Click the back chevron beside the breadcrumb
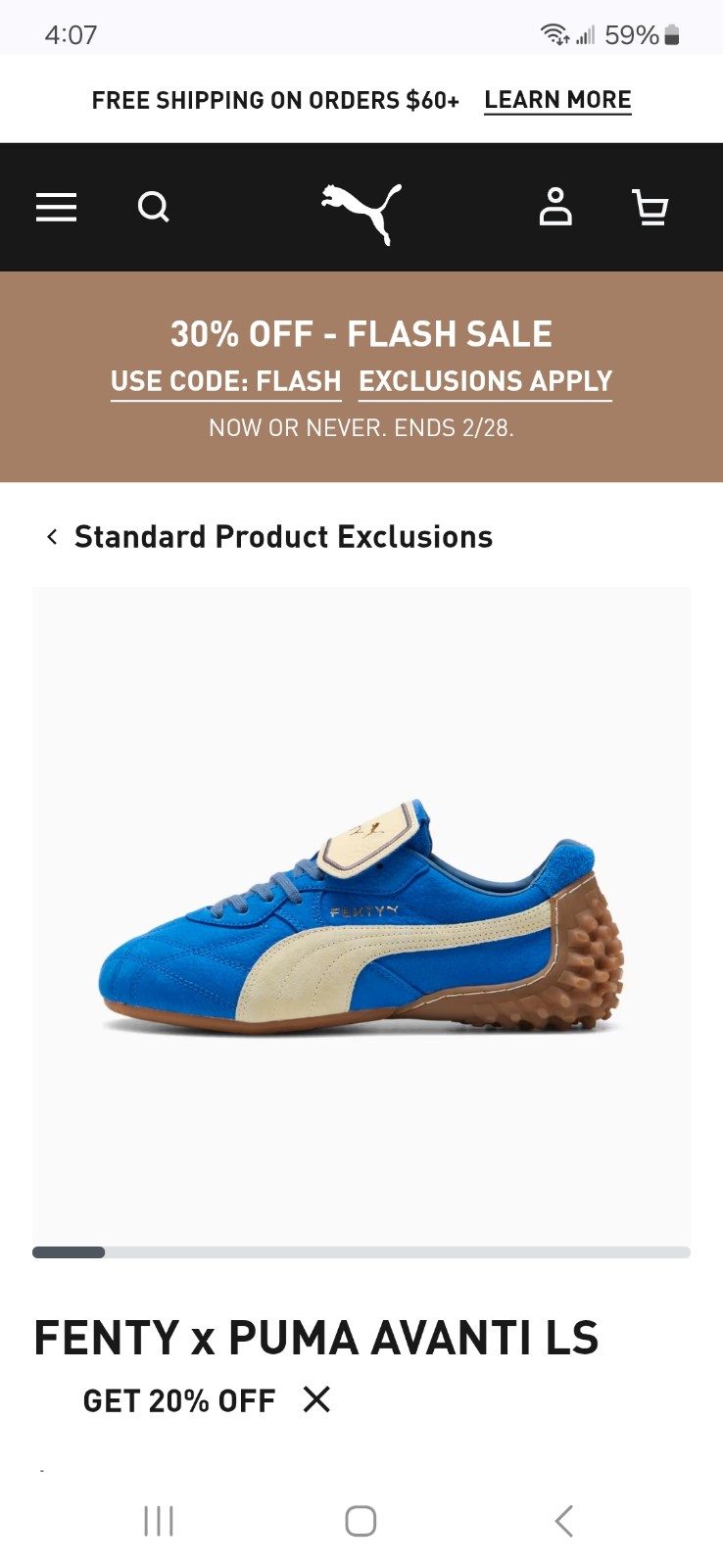The height and width of the screenshot is (1568, 723). coord(52,537)
